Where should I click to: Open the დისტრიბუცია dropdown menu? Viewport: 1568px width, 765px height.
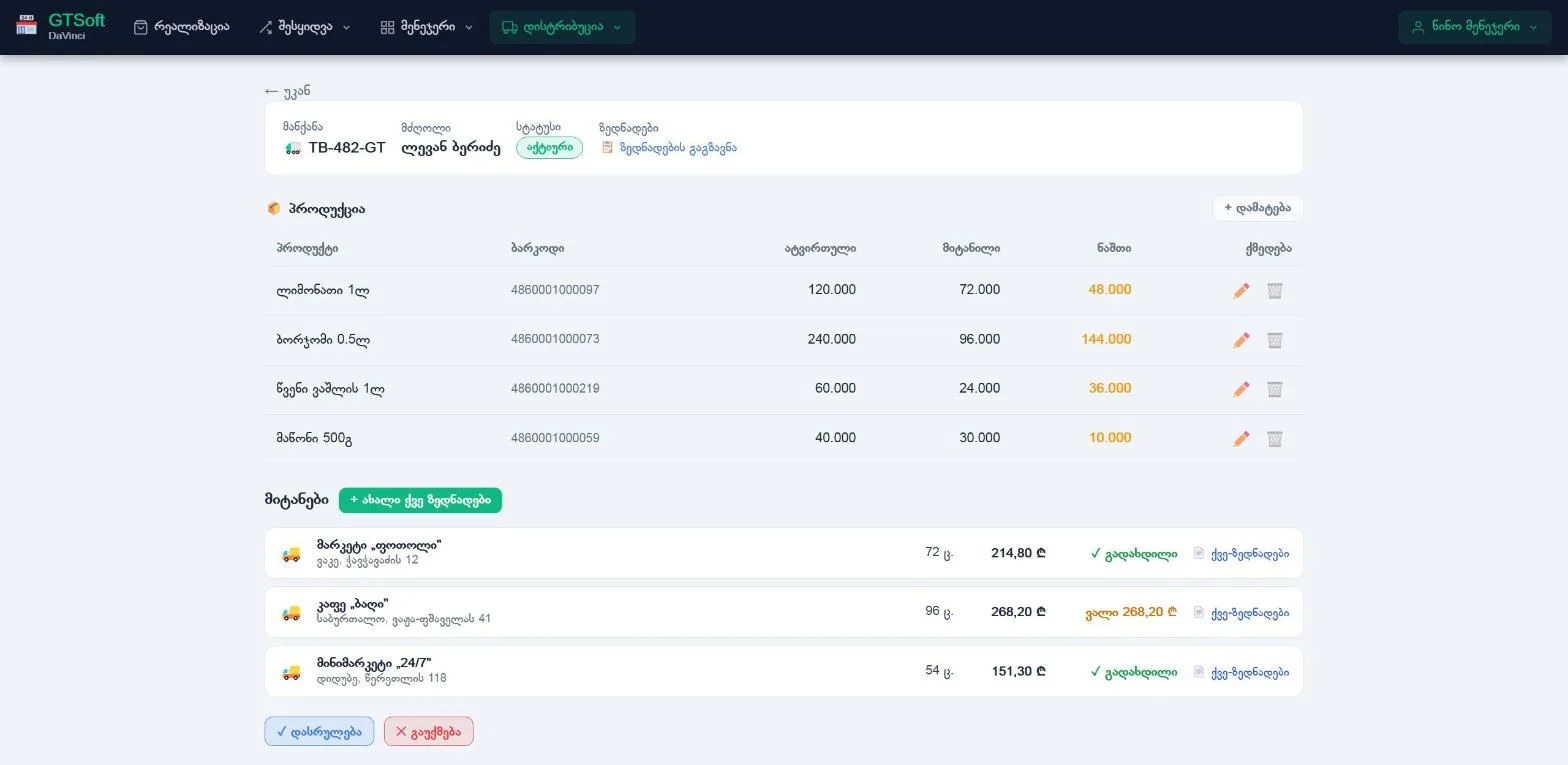click(x=562, y=27)
